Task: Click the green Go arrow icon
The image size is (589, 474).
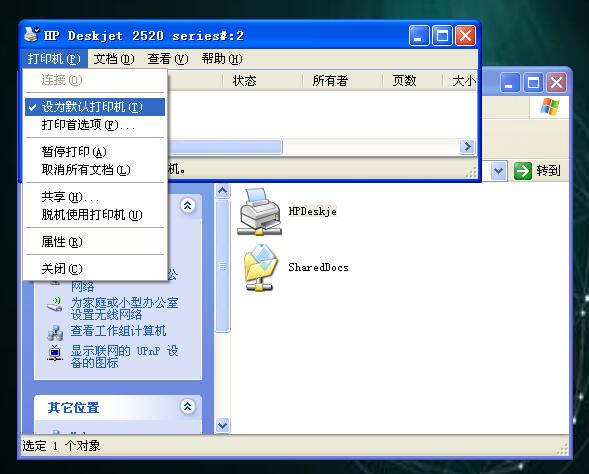Action: pyautogui.click(x=523, y=171)
